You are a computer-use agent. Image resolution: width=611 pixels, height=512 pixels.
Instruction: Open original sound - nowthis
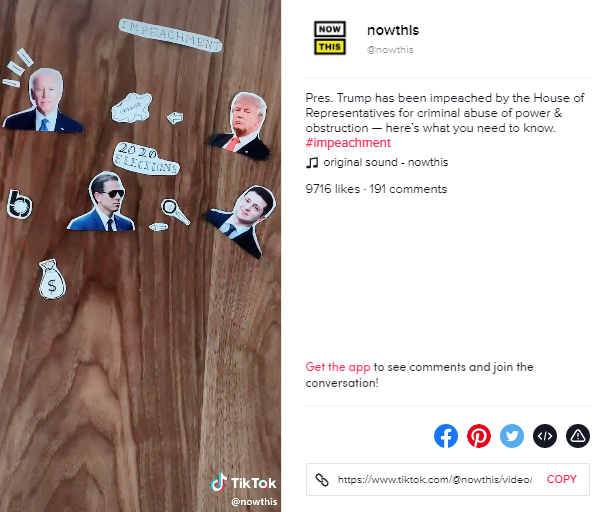click(x=386, y=162)
